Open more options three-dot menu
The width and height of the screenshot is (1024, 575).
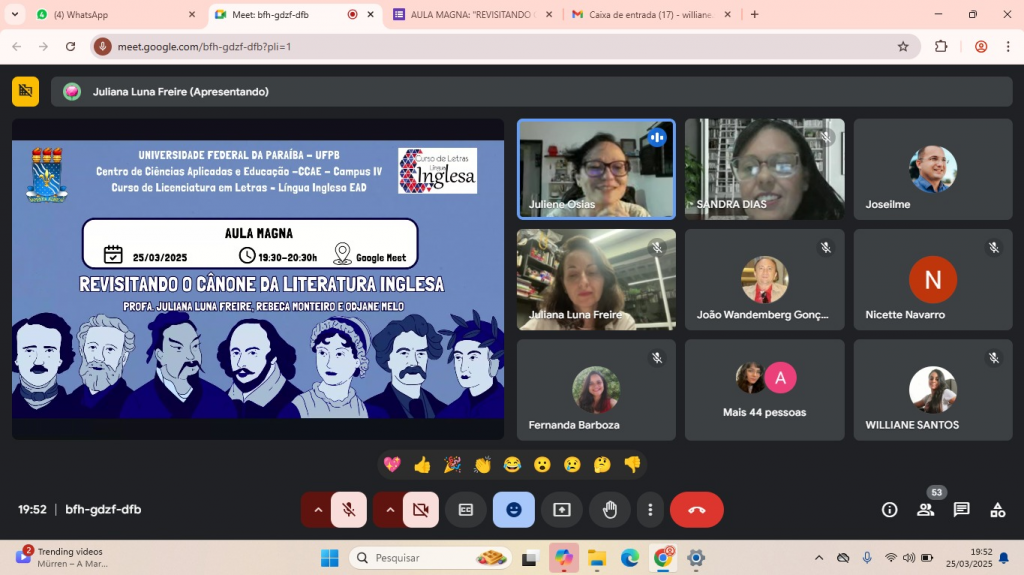tap(650, 510)
